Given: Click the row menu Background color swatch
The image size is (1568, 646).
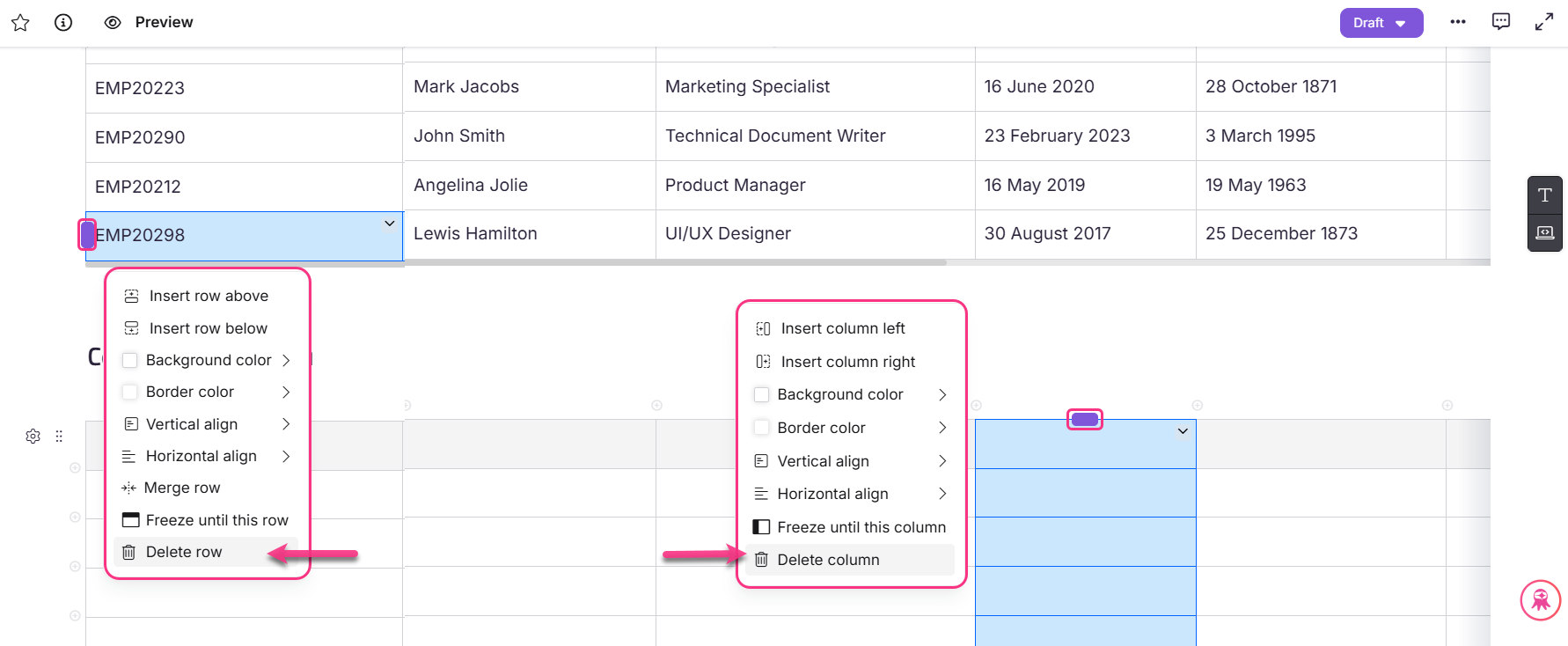Looking at the screenshot, I should point(130,360).
